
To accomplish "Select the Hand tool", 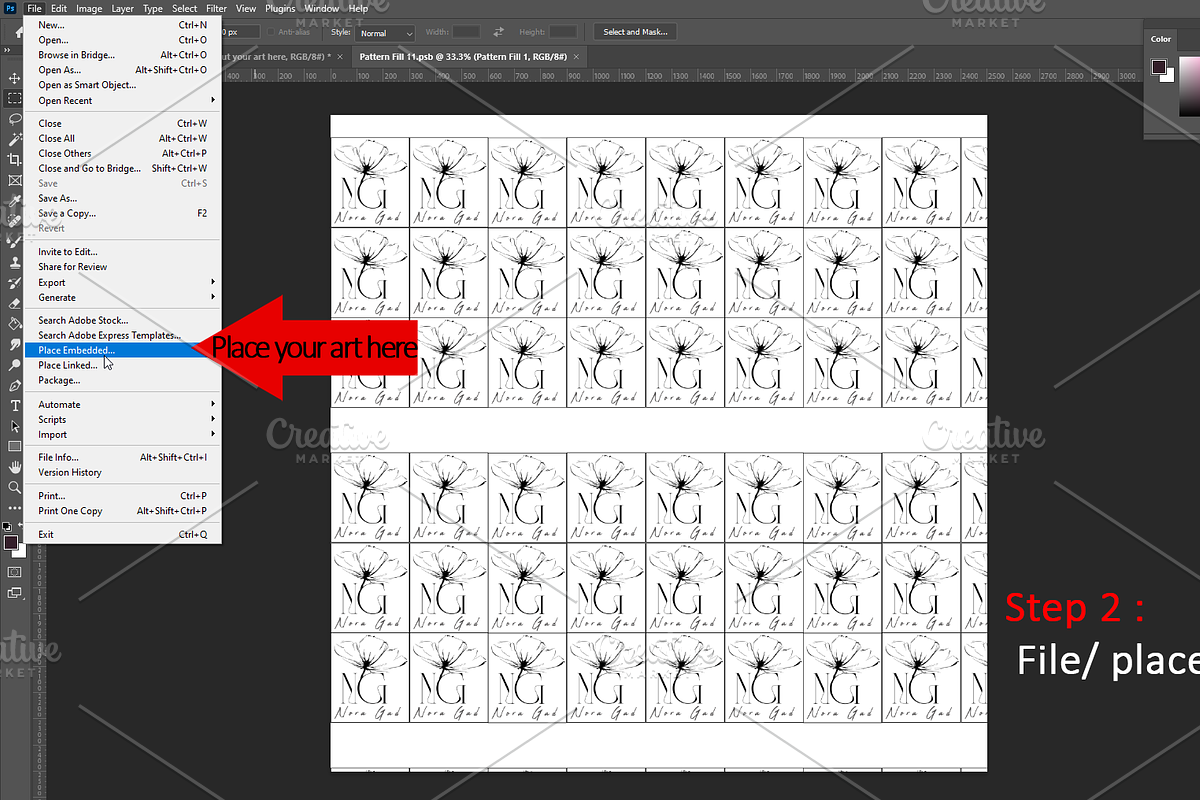I will [14, 467].
